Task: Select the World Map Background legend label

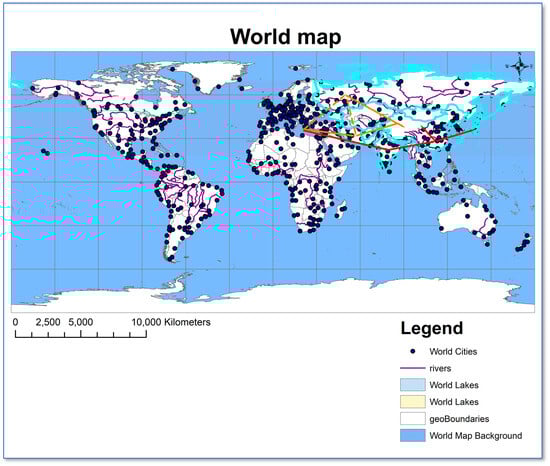Action: tap(476, 436)
